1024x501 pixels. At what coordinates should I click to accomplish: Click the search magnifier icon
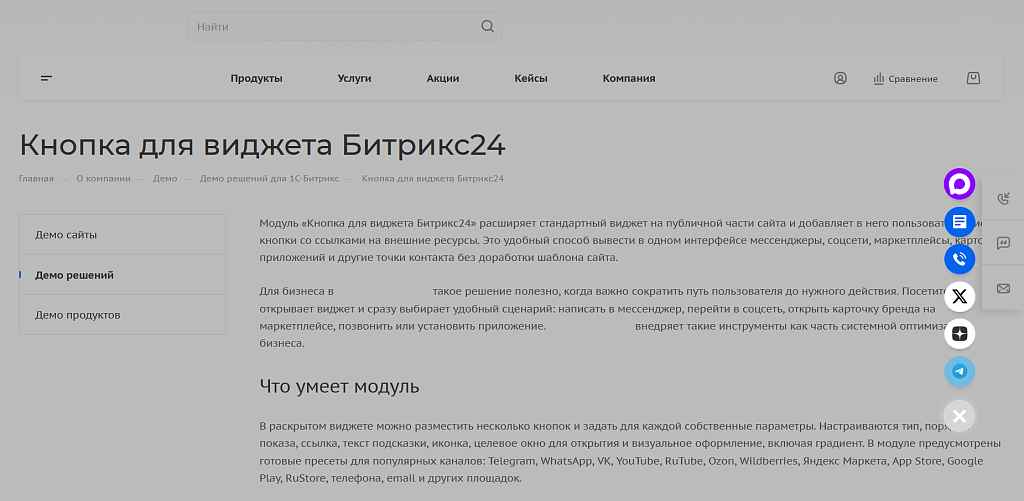[487, 27]
